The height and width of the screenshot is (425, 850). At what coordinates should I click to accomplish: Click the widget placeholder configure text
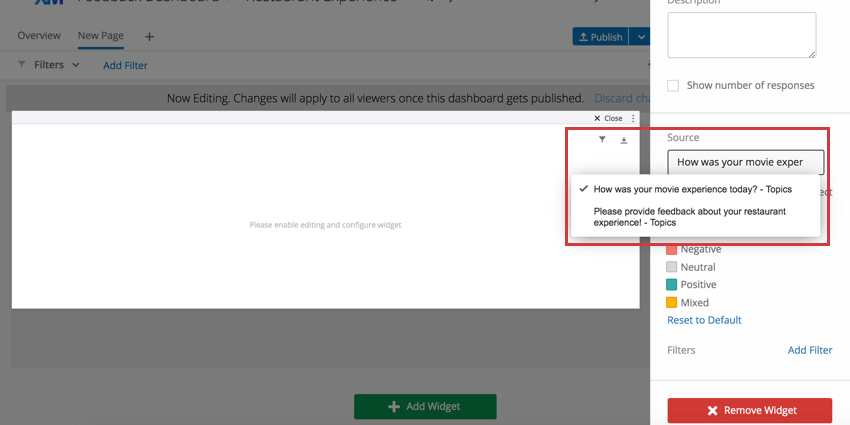[x=325, y=224]
